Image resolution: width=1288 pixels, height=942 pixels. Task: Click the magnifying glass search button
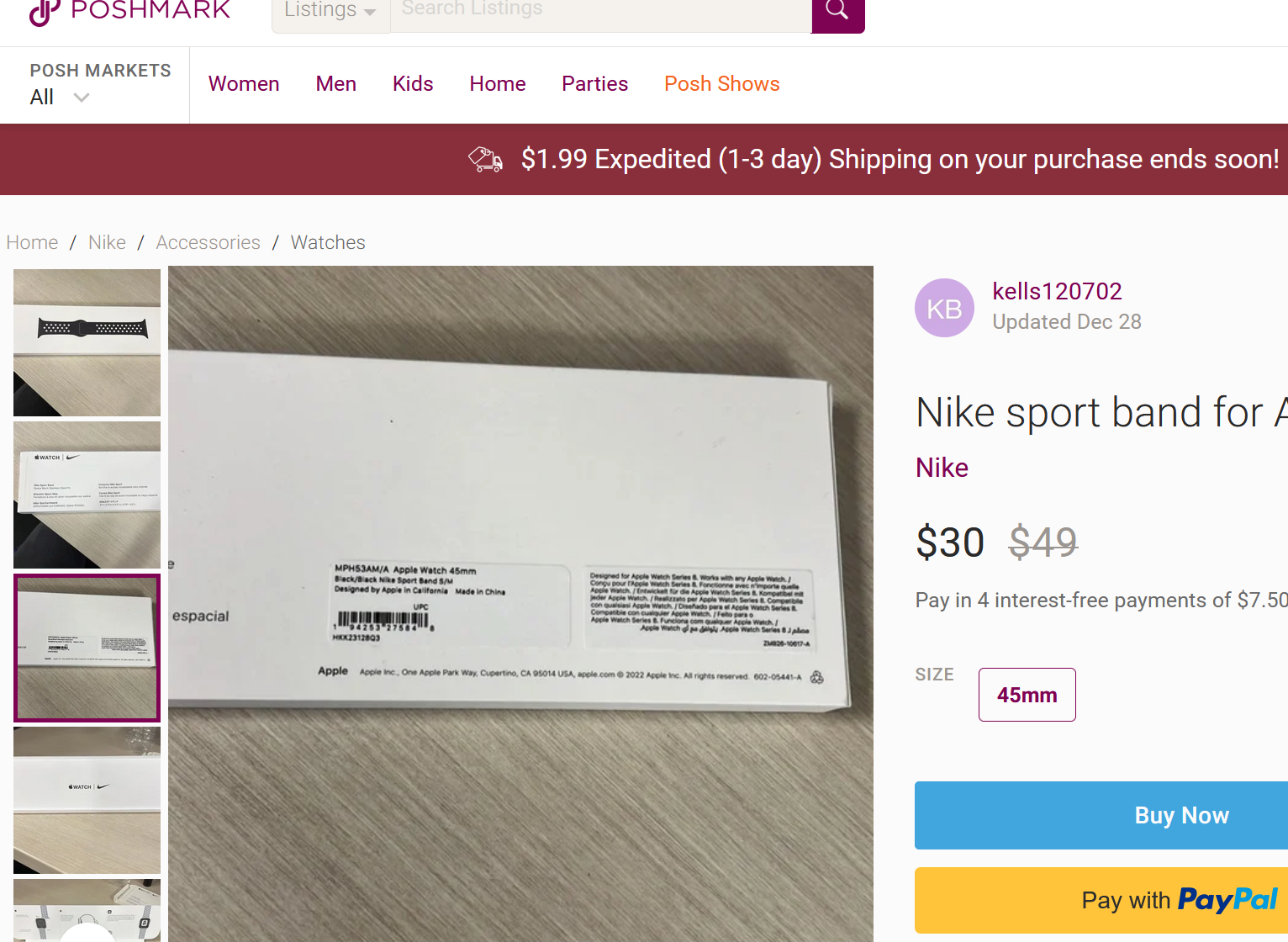pyautogui.click(x=837, y=11)
